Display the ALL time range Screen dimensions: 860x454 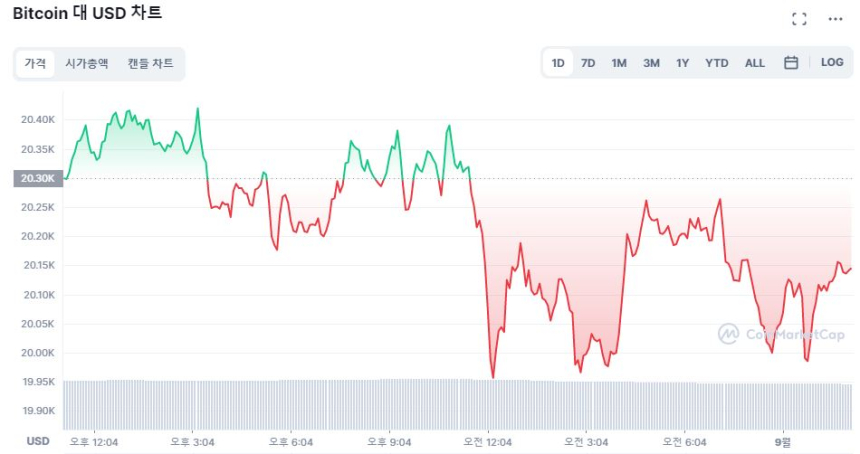tap(754, 63)
